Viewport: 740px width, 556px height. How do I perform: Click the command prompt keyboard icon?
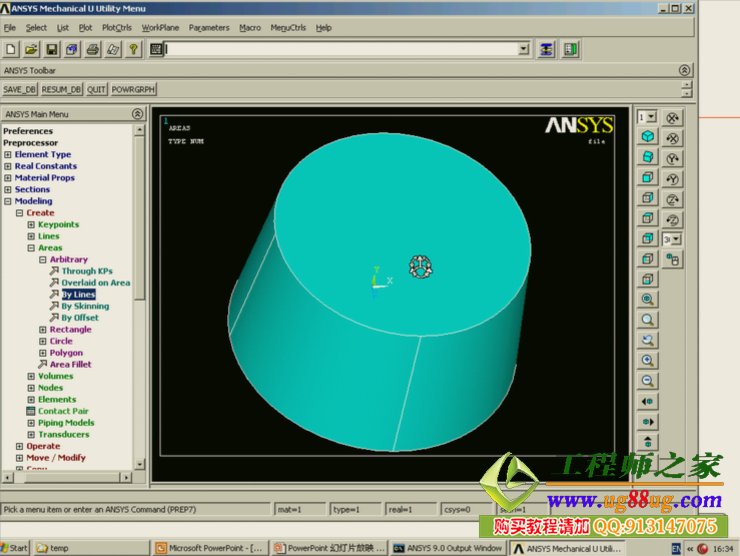click(x=156, y=49)
